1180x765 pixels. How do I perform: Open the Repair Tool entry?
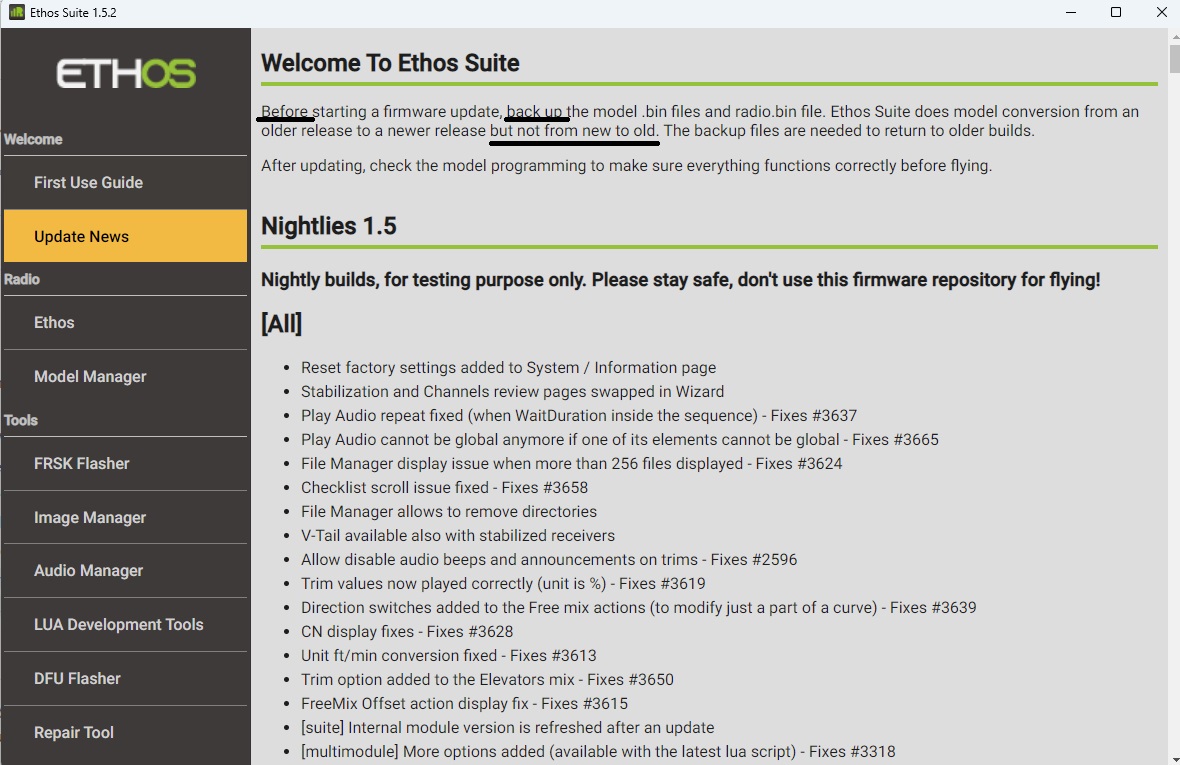click(125, 733)
